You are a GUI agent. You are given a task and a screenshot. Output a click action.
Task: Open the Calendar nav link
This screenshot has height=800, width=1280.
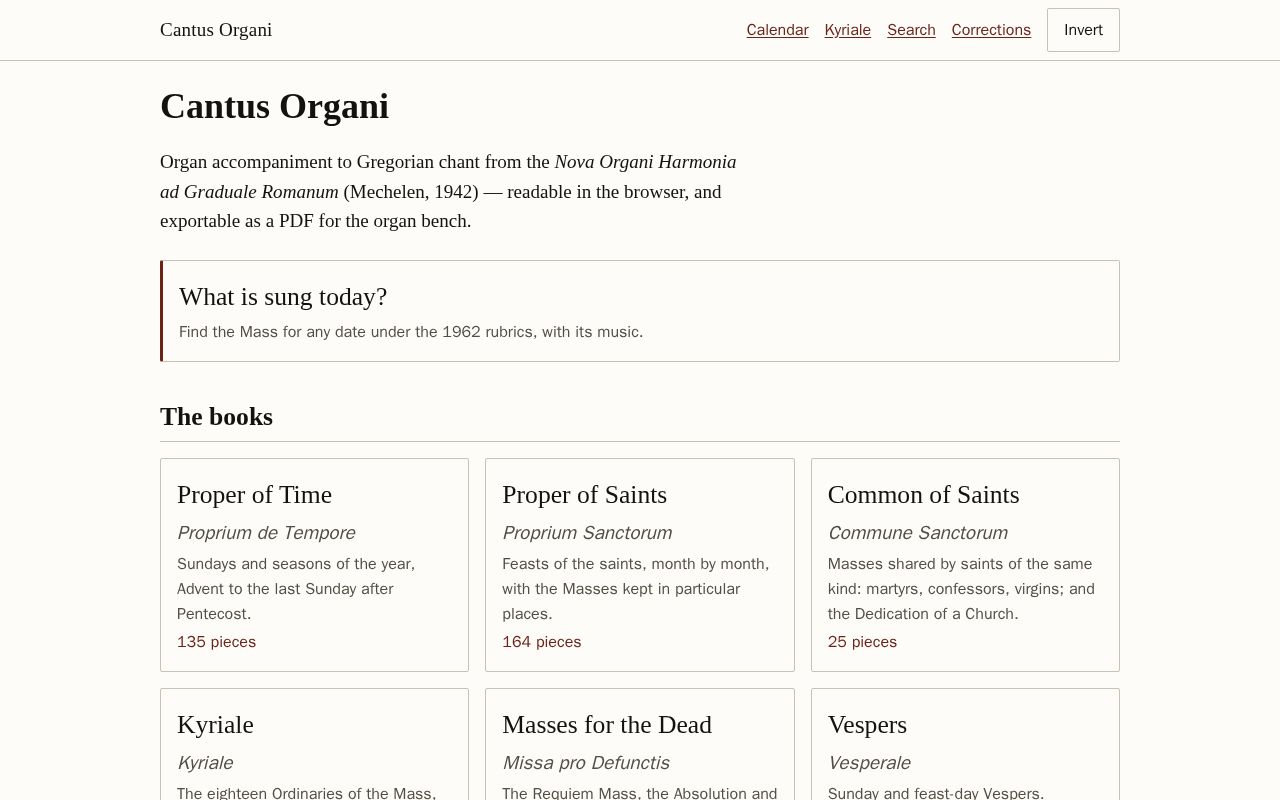[777, 30]
